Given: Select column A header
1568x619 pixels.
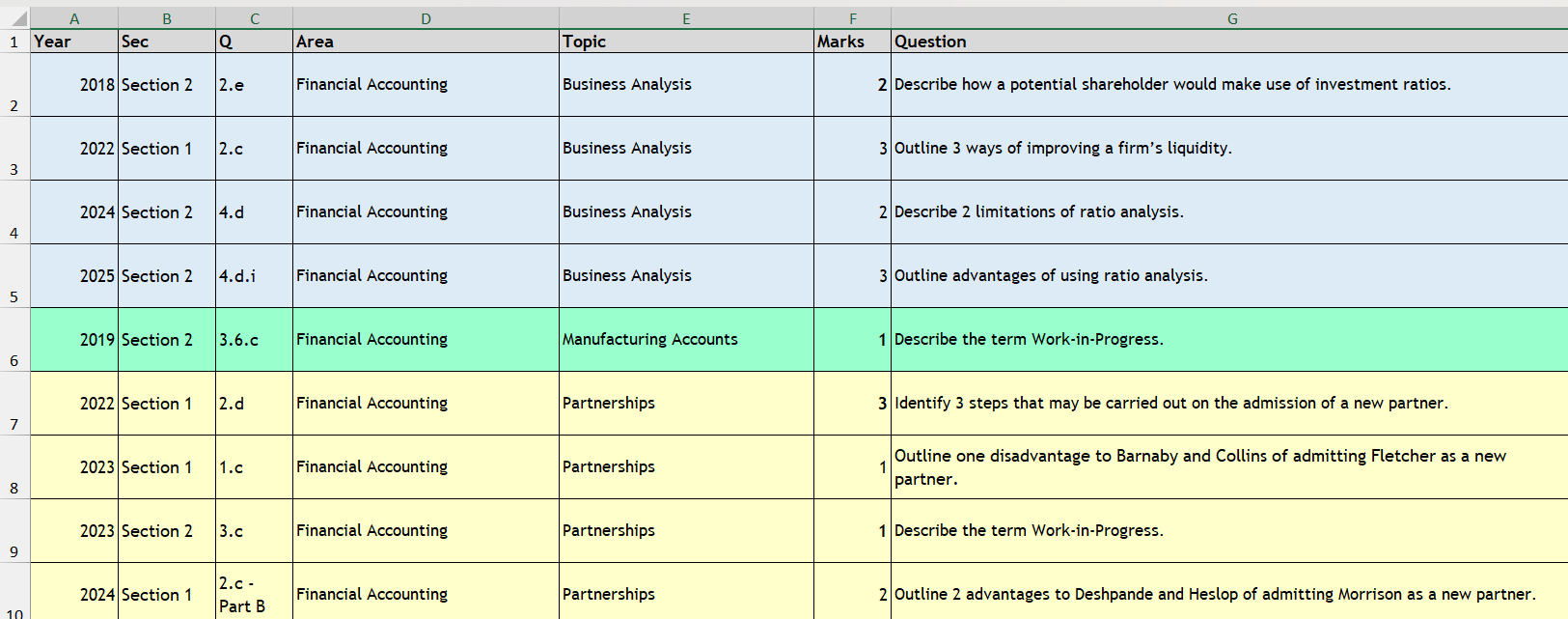Looking at the screenshot, I should click(74, 18).
